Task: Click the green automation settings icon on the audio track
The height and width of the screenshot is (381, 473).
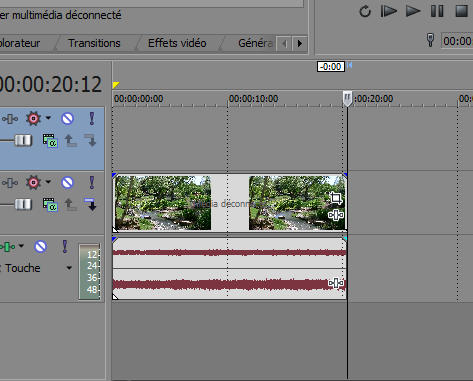Action: click(x=7, y=247)
